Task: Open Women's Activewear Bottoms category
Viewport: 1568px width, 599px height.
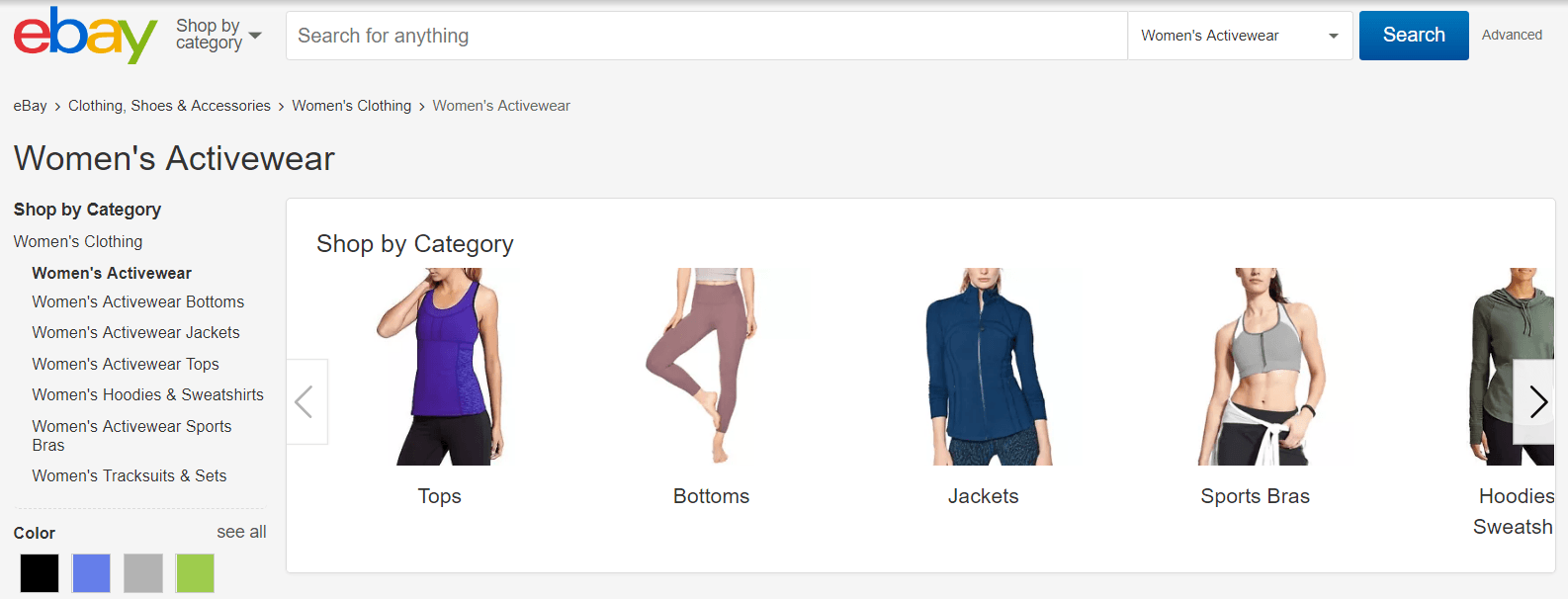Action: click(137, 301)
